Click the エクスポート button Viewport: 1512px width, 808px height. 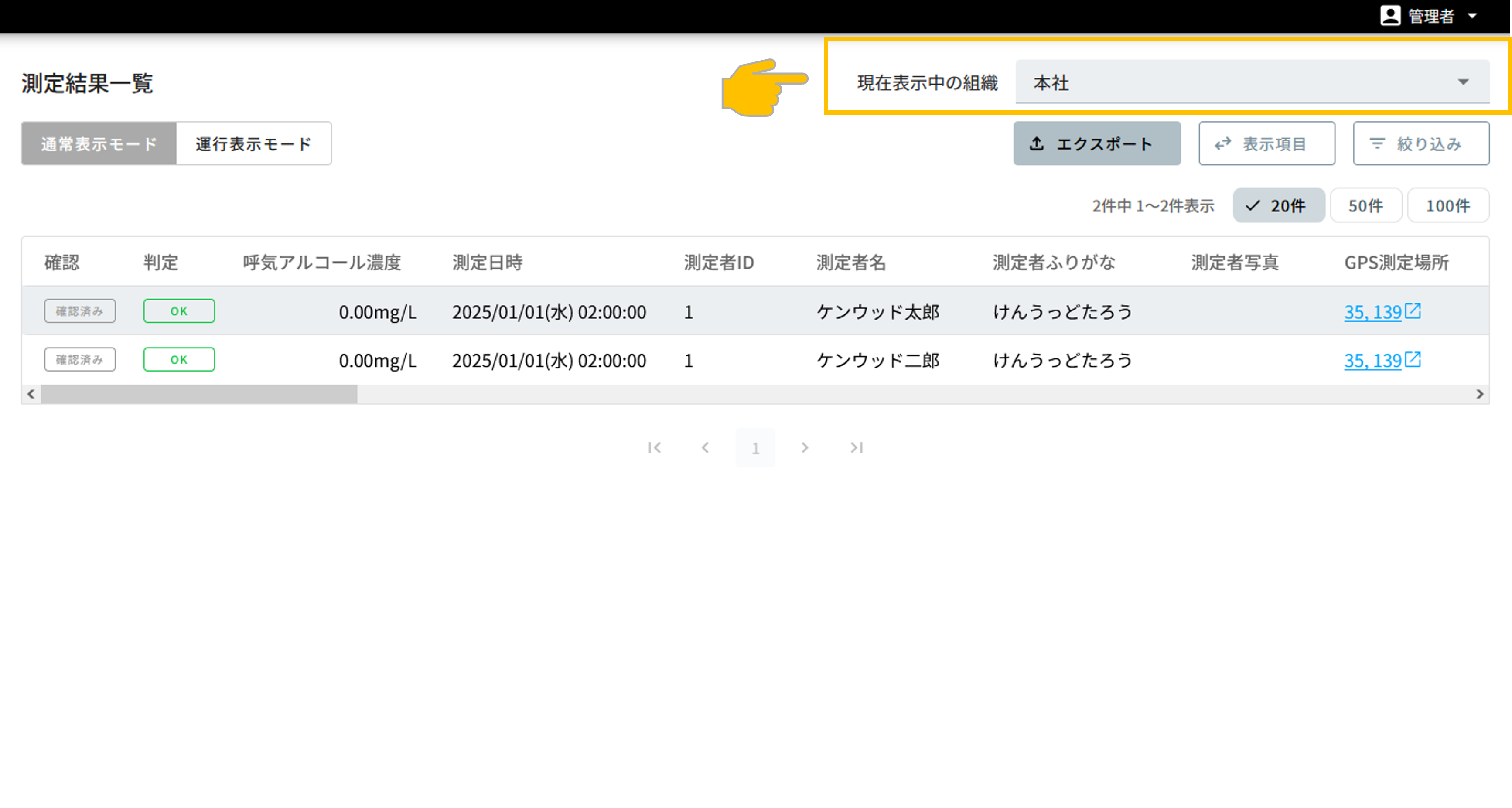(1096, 144)
